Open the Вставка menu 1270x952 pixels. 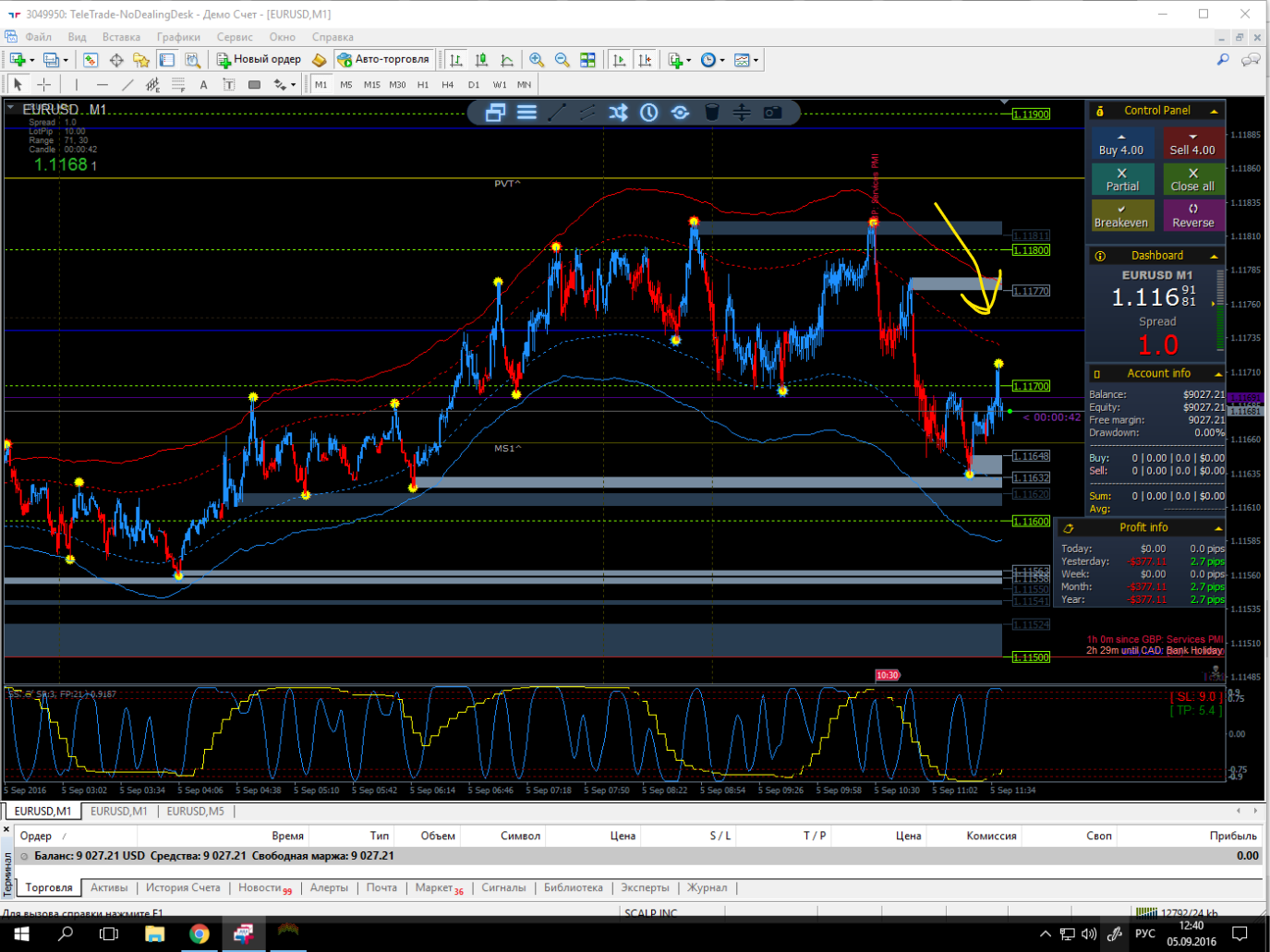tap(122, 37)
